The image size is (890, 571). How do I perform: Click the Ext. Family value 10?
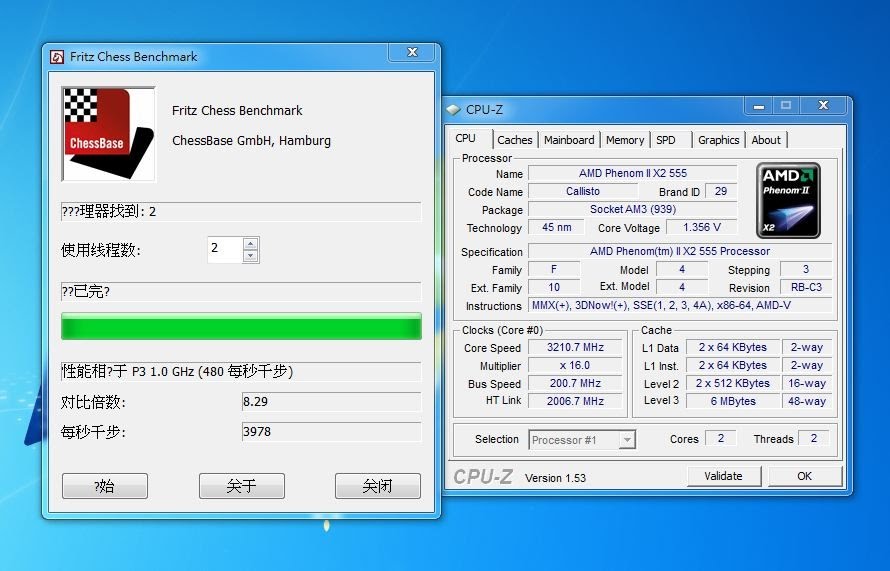point(554,287)
